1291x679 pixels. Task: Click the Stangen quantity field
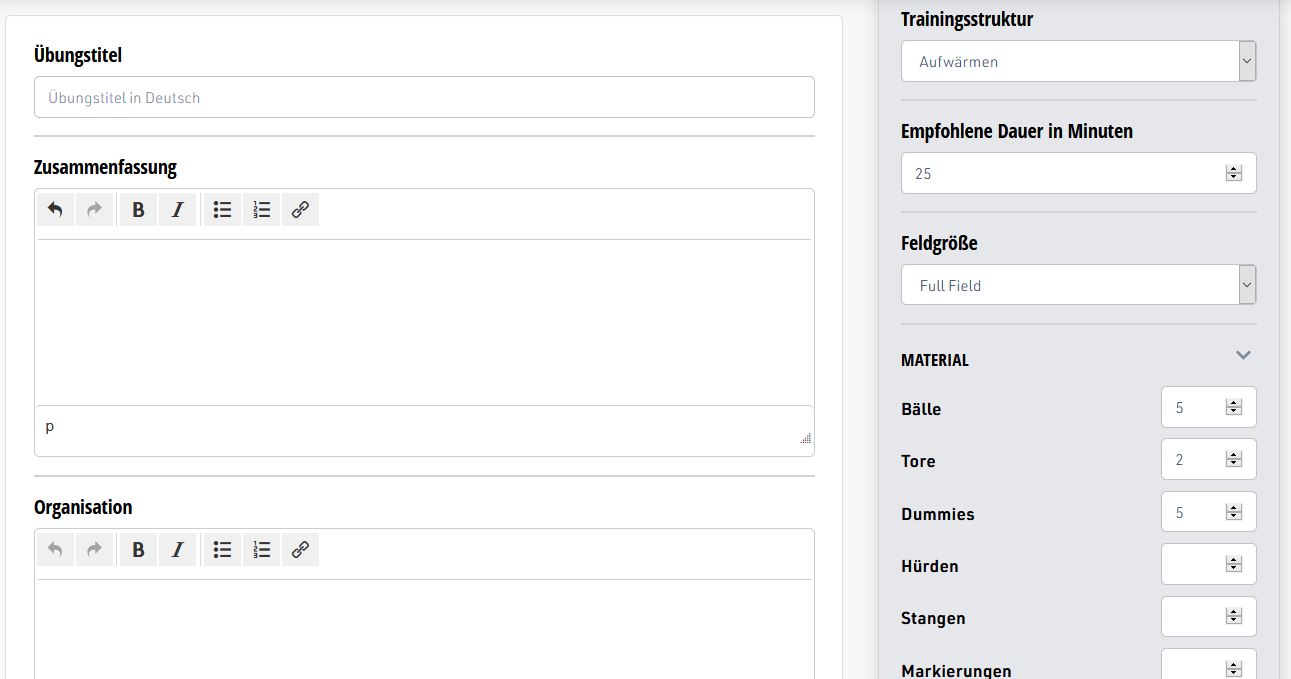point(1208,616)
